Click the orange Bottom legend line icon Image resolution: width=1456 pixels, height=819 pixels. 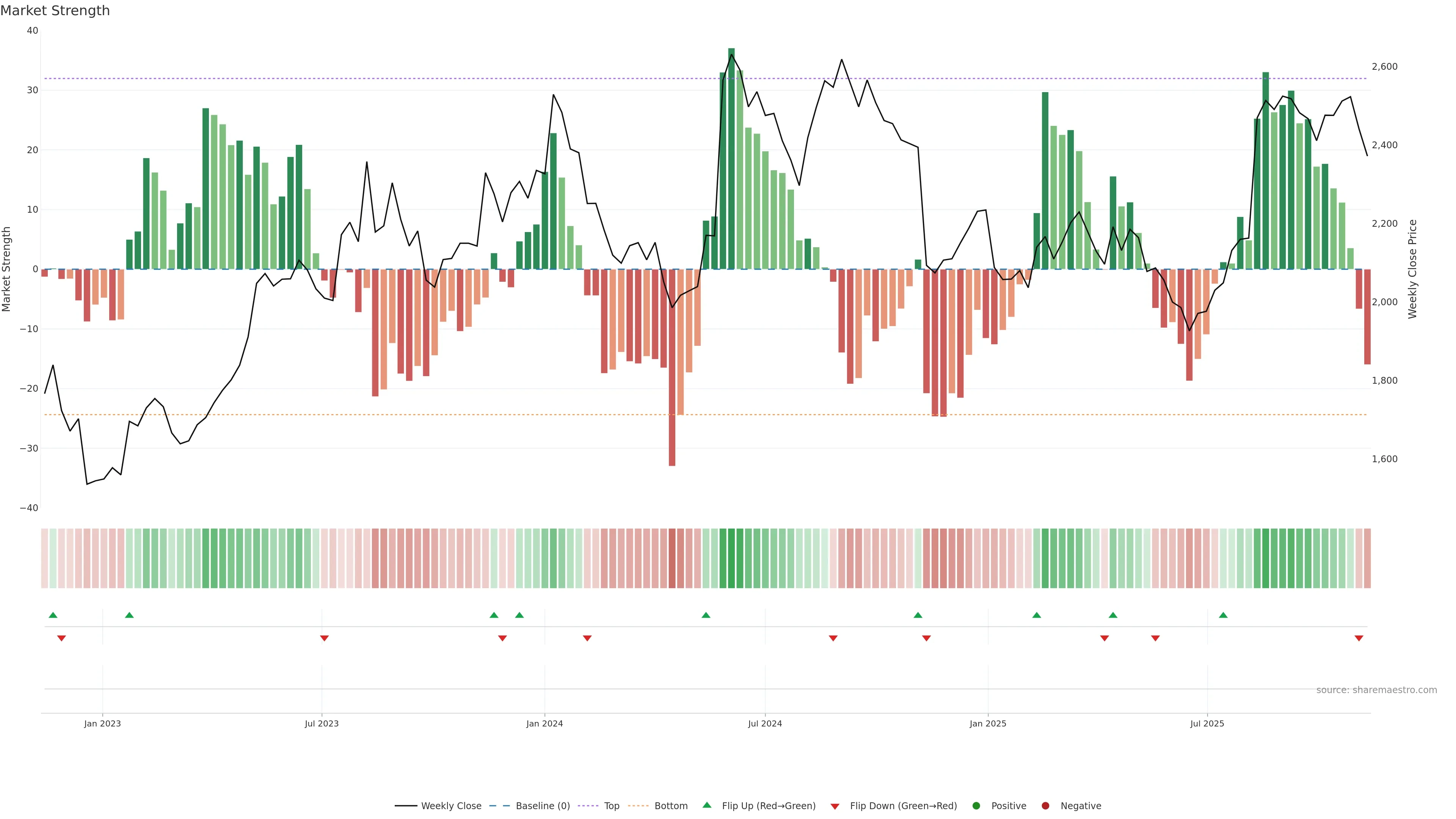coord(639,806)
